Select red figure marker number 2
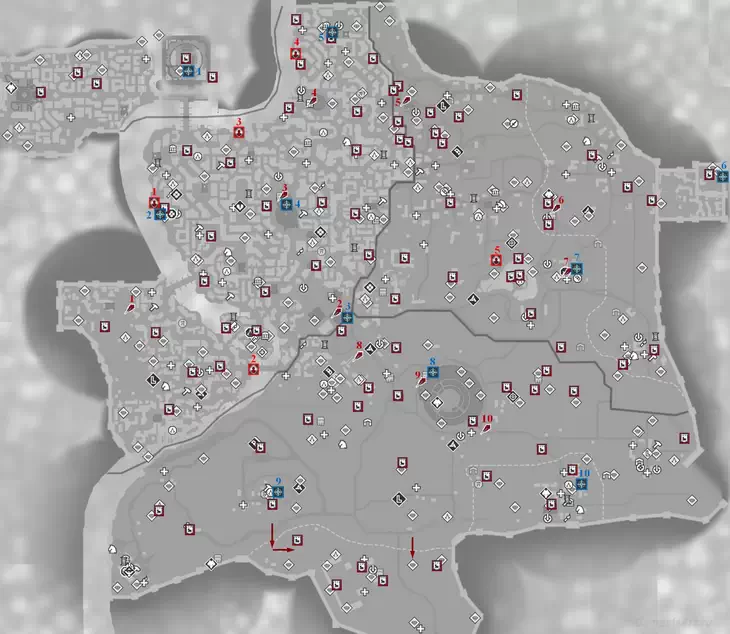 point(254,369)
